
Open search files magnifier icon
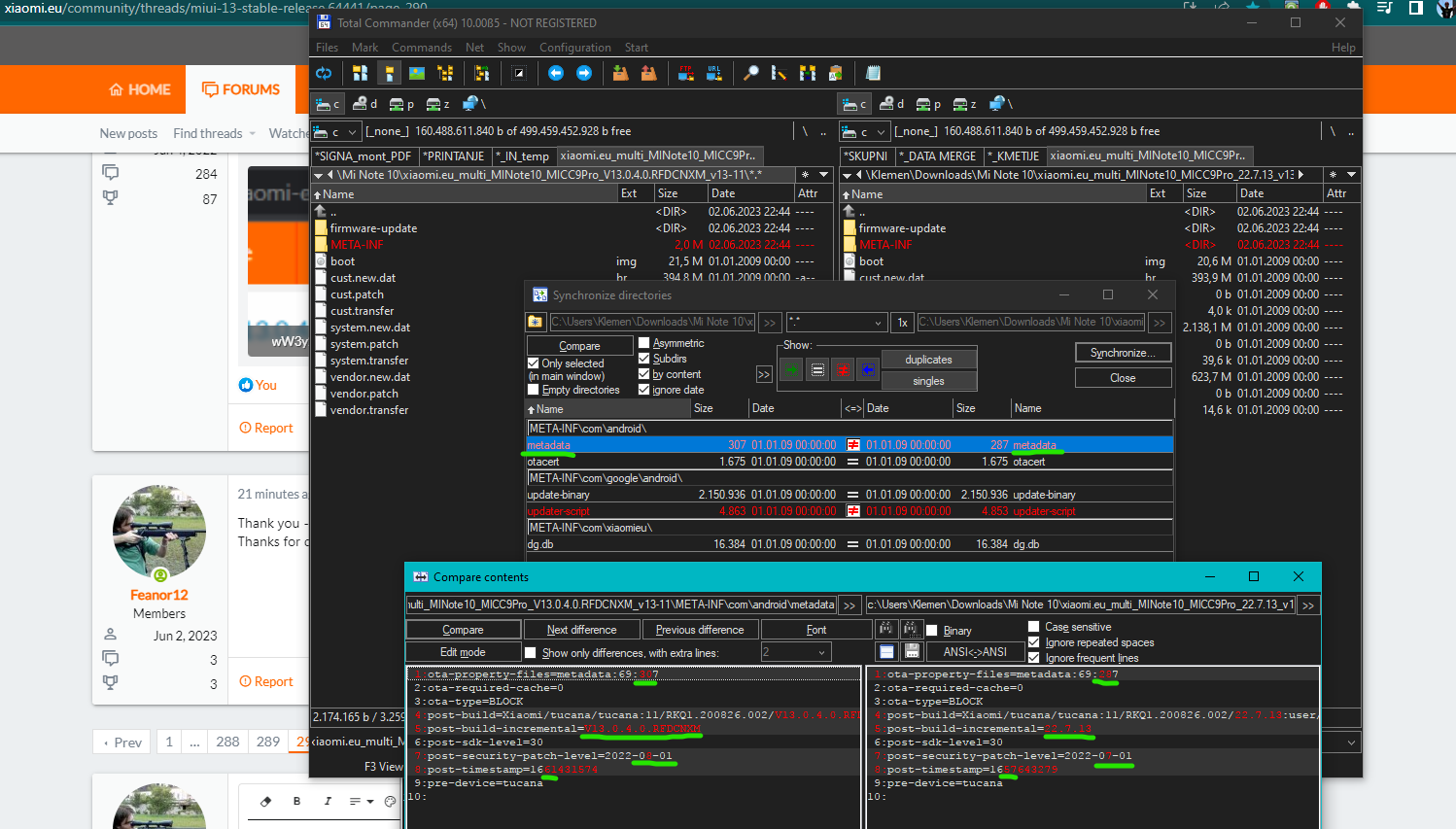click(x=750, y=73)
